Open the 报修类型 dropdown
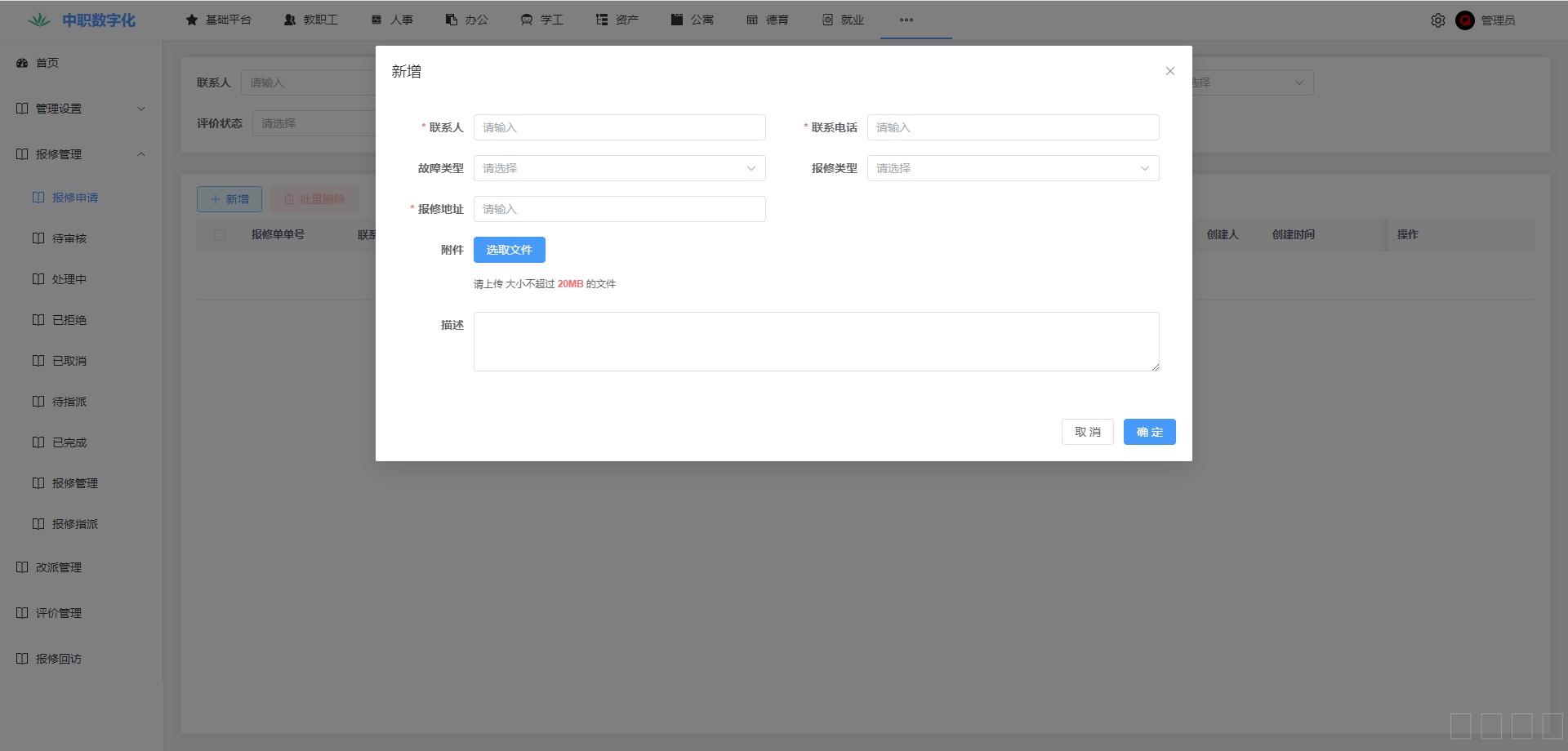The width and height of the screenshot is (1568, 751). 1013,168
